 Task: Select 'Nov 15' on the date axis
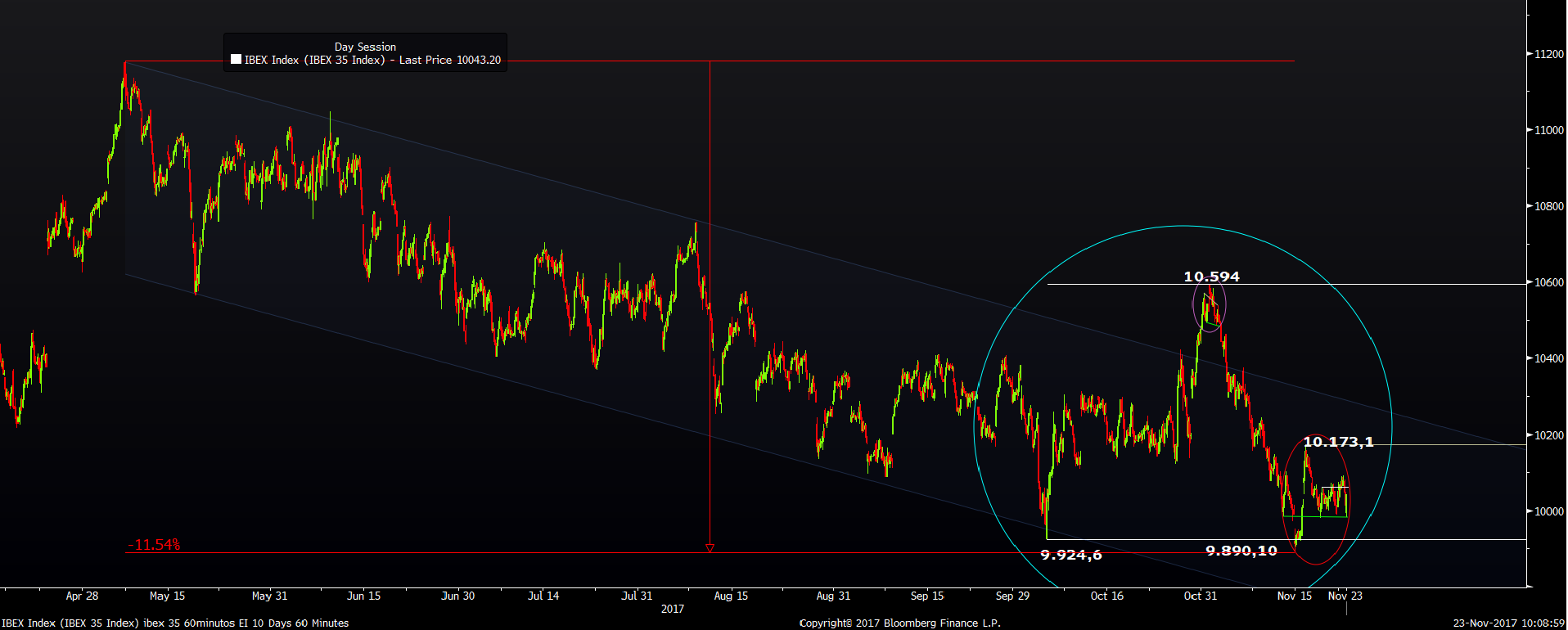[1294, 596]
